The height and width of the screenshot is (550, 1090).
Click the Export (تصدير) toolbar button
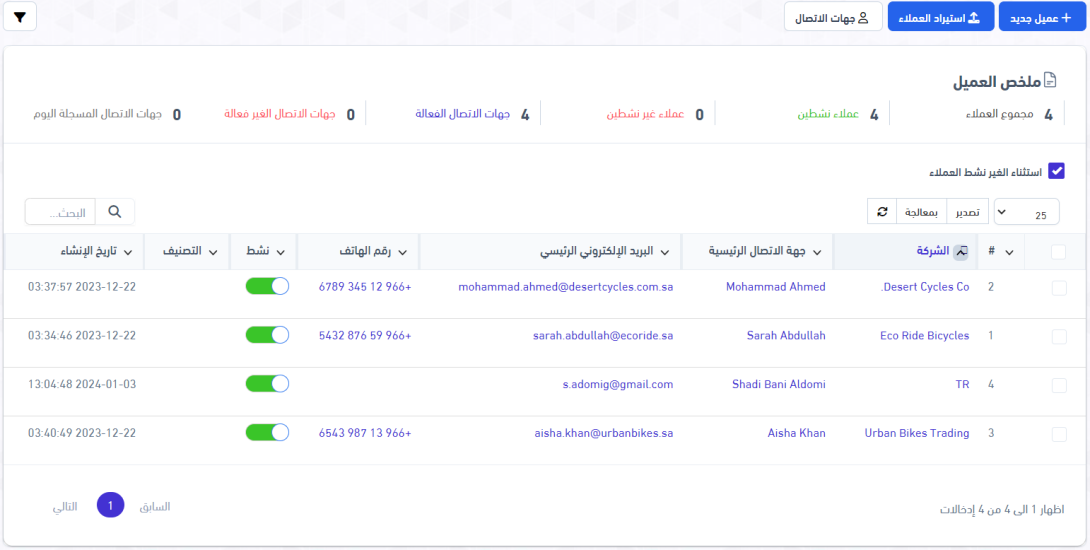tap(967, 212)
